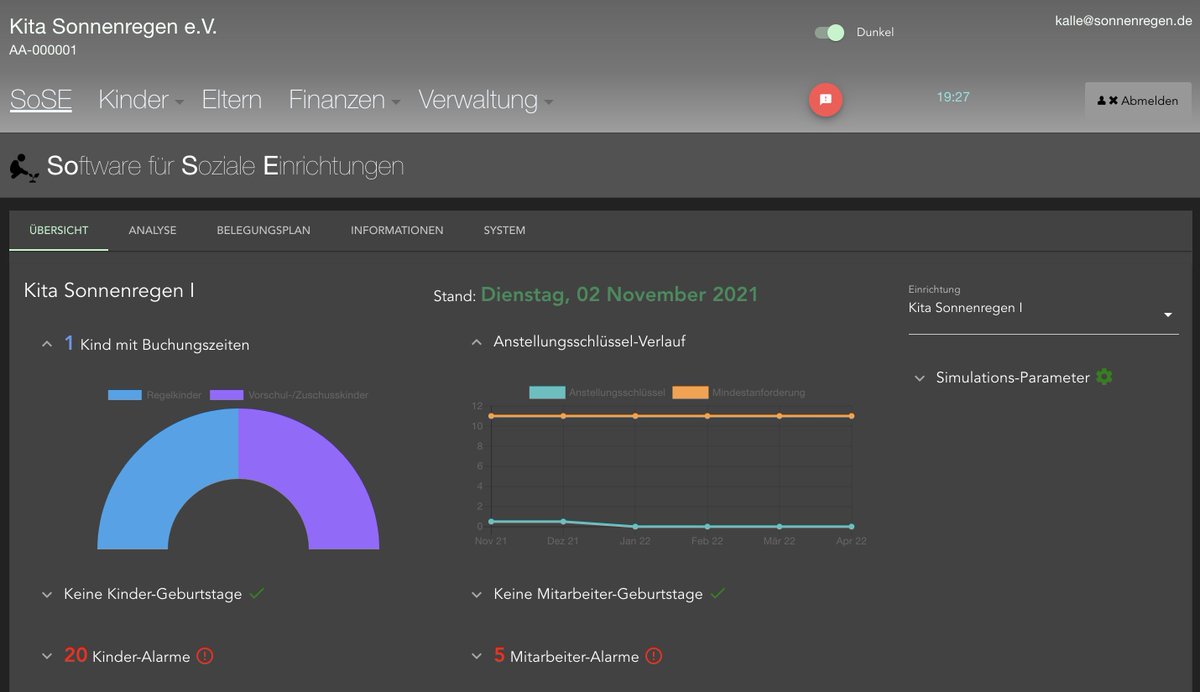Expand the 5 Mitarbeiter-Alarme section
Image resolution: width=1200 pixels, height=692 pixels.
tap(477, 656)
